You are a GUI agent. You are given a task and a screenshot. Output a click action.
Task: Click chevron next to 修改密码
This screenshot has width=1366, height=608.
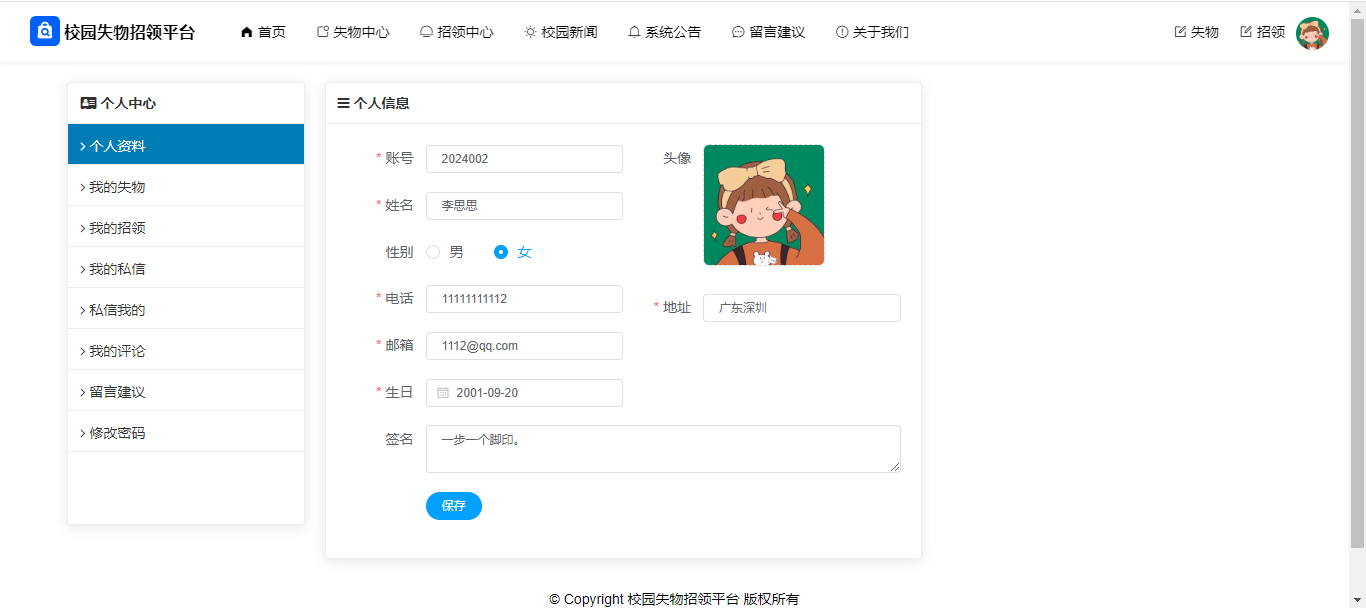click(x=82, y=433)
